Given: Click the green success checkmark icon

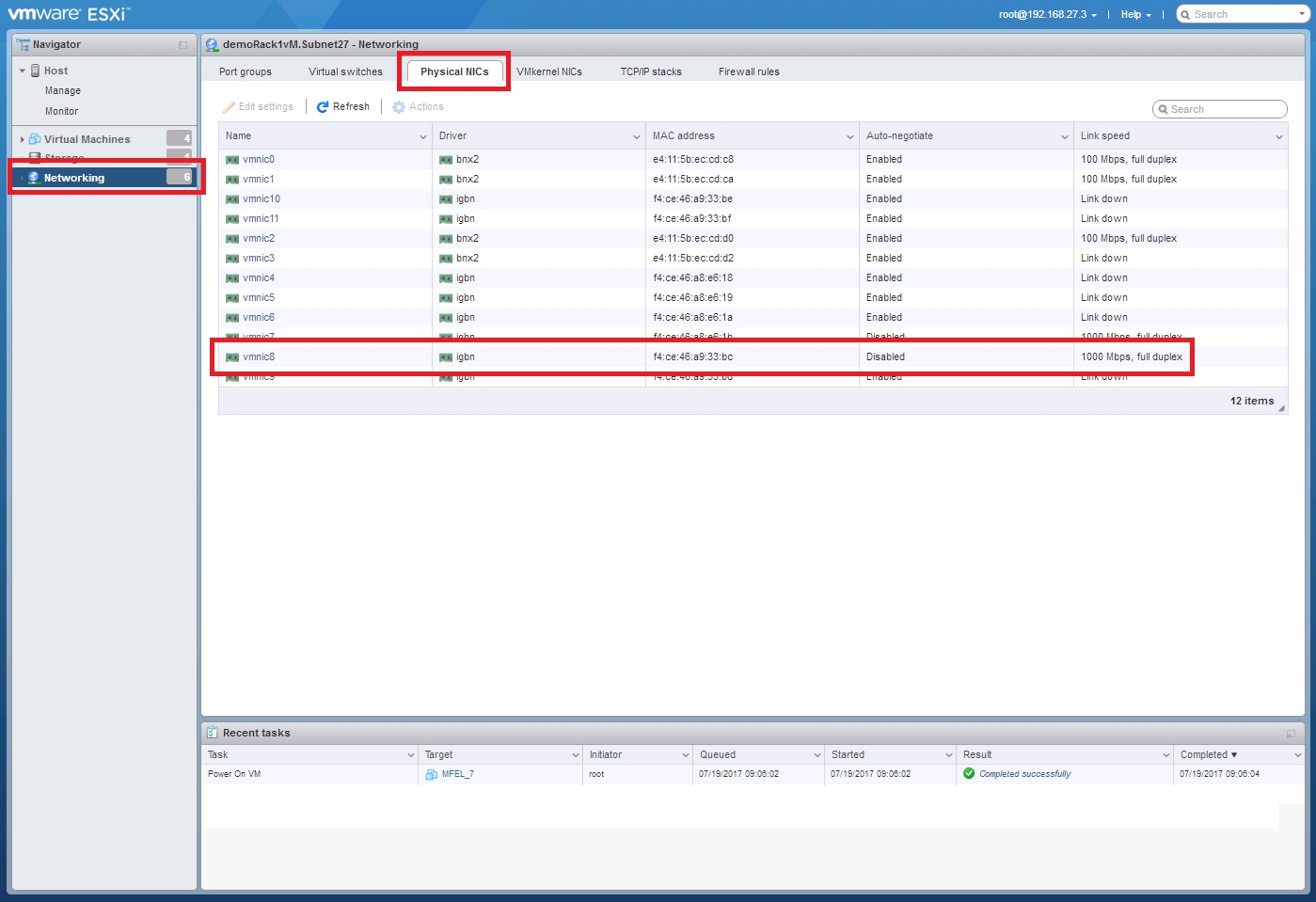Looking at the screenshot, I should pos(969,774).
